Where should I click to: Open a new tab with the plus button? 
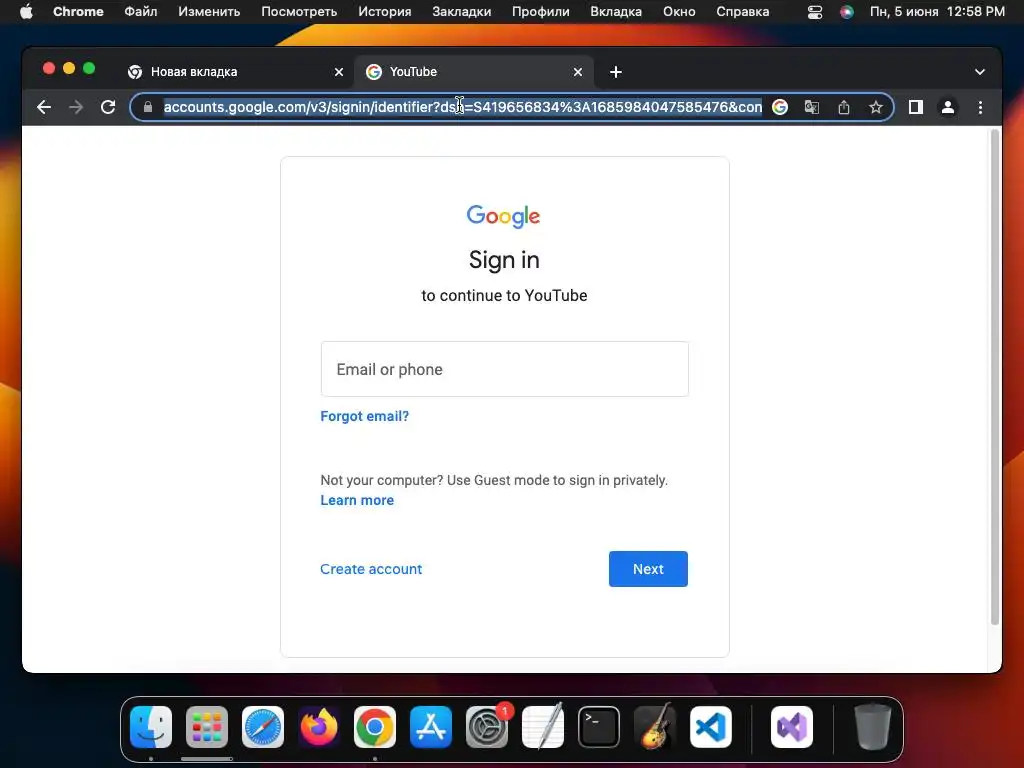[615, 72]
